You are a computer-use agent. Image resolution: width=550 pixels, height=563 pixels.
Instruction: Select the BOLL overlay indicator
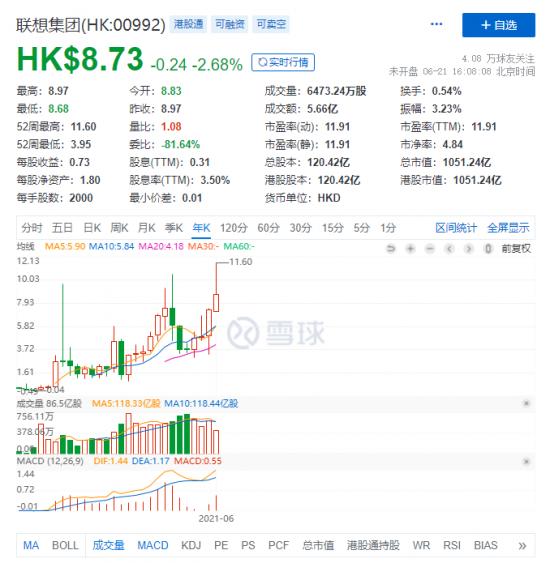tap(65, 545)
